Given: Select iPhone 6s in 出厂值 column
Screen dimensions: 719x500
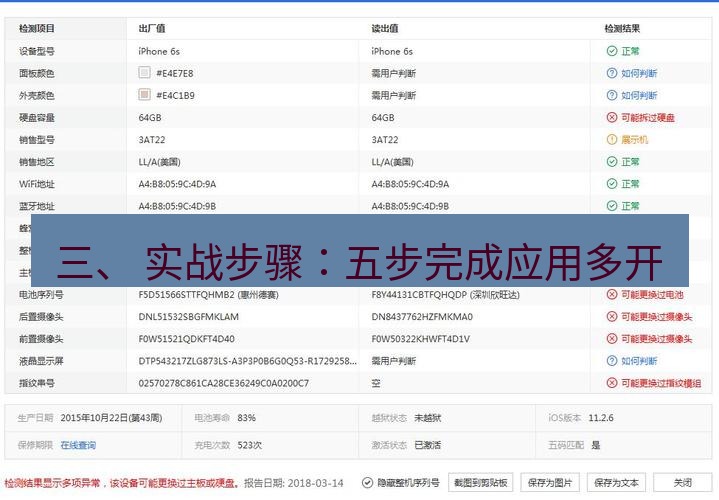Looking at the screenshot, I should point(159,51).
